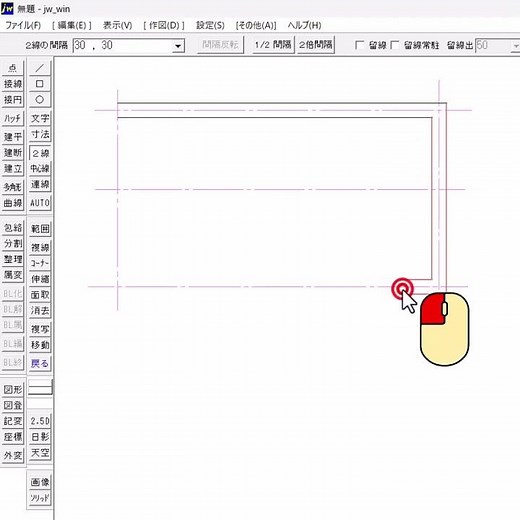Open the ヘルプ(H) menu
Screen dimensions: 520x520
tap(304, 25)
